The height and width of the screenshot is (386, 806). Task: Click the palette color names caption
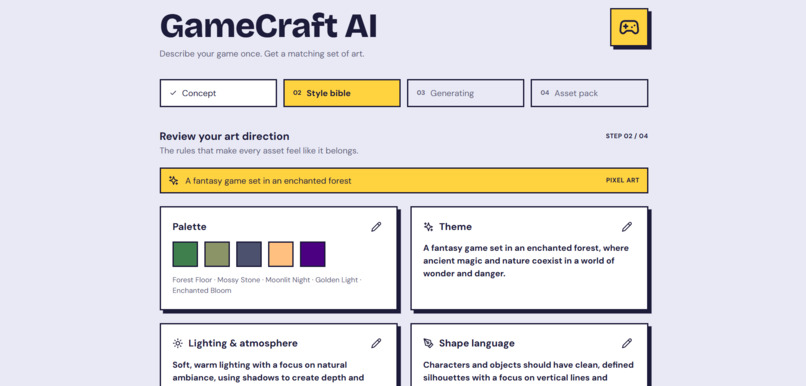coord(267,285)
